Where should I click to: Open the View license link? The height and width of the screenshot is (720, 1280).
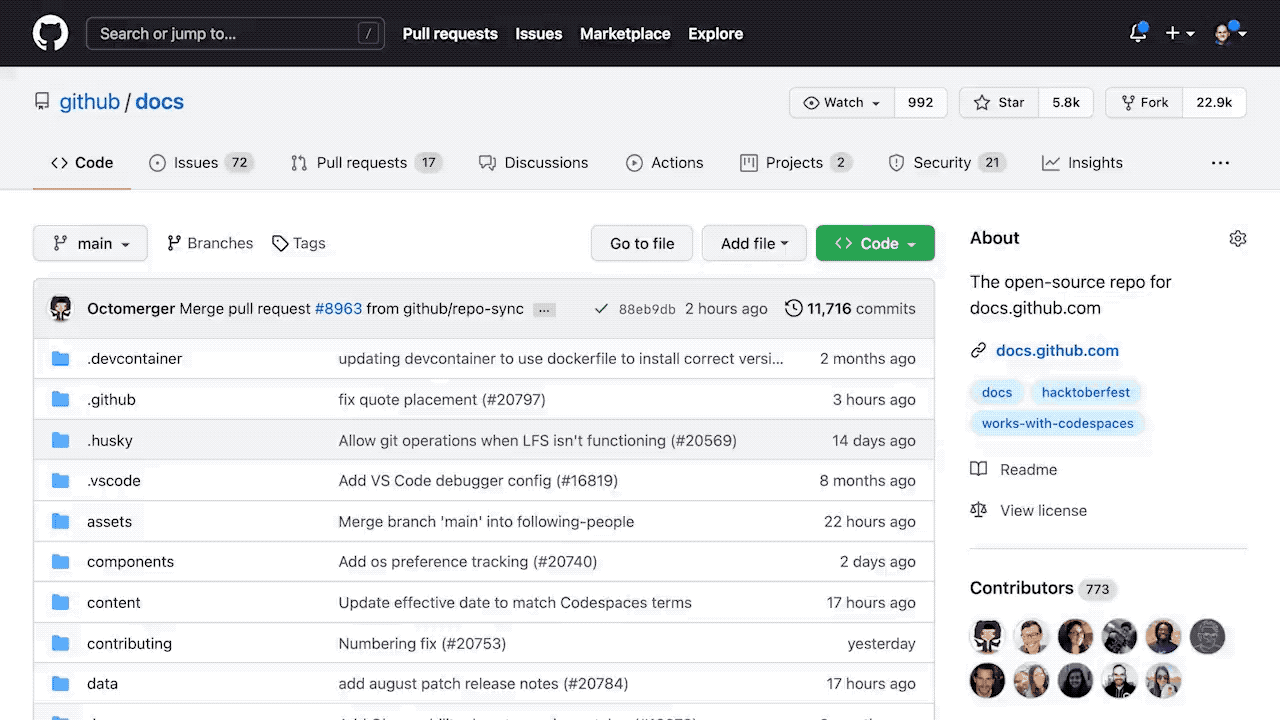point(1029,511)
